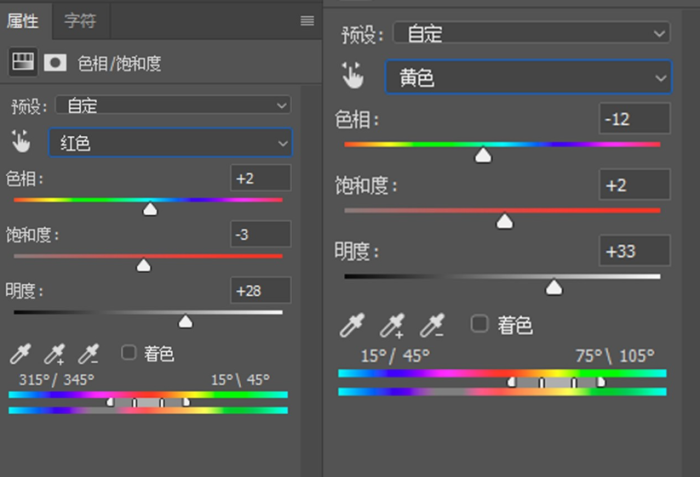The image size is (700, 477).
Task: Pick the eyedropper tool in the right panel
Action: (x=352, y=325)
